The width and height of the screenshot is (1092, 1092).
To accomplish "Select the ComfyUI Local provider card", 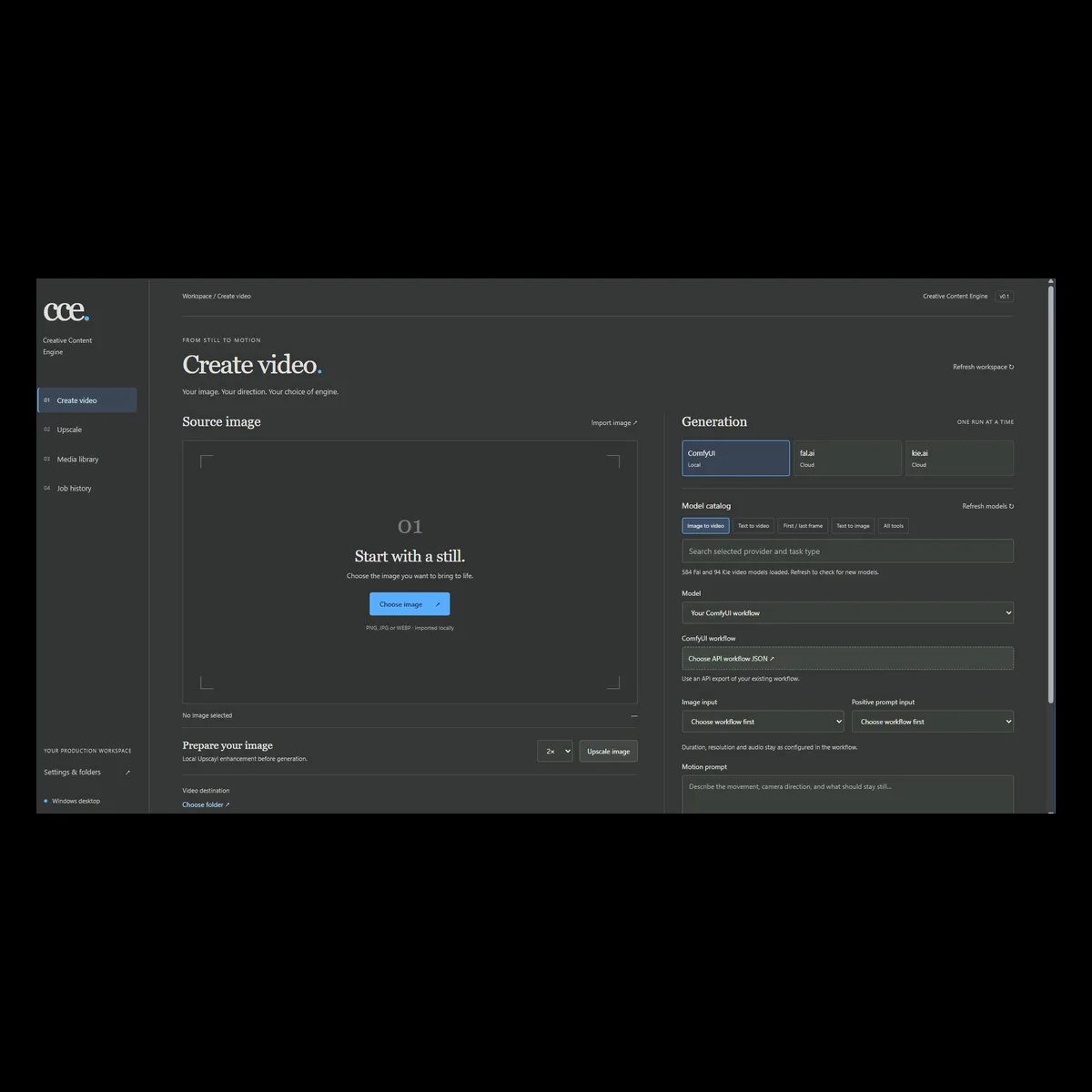I will pos(736,459).
